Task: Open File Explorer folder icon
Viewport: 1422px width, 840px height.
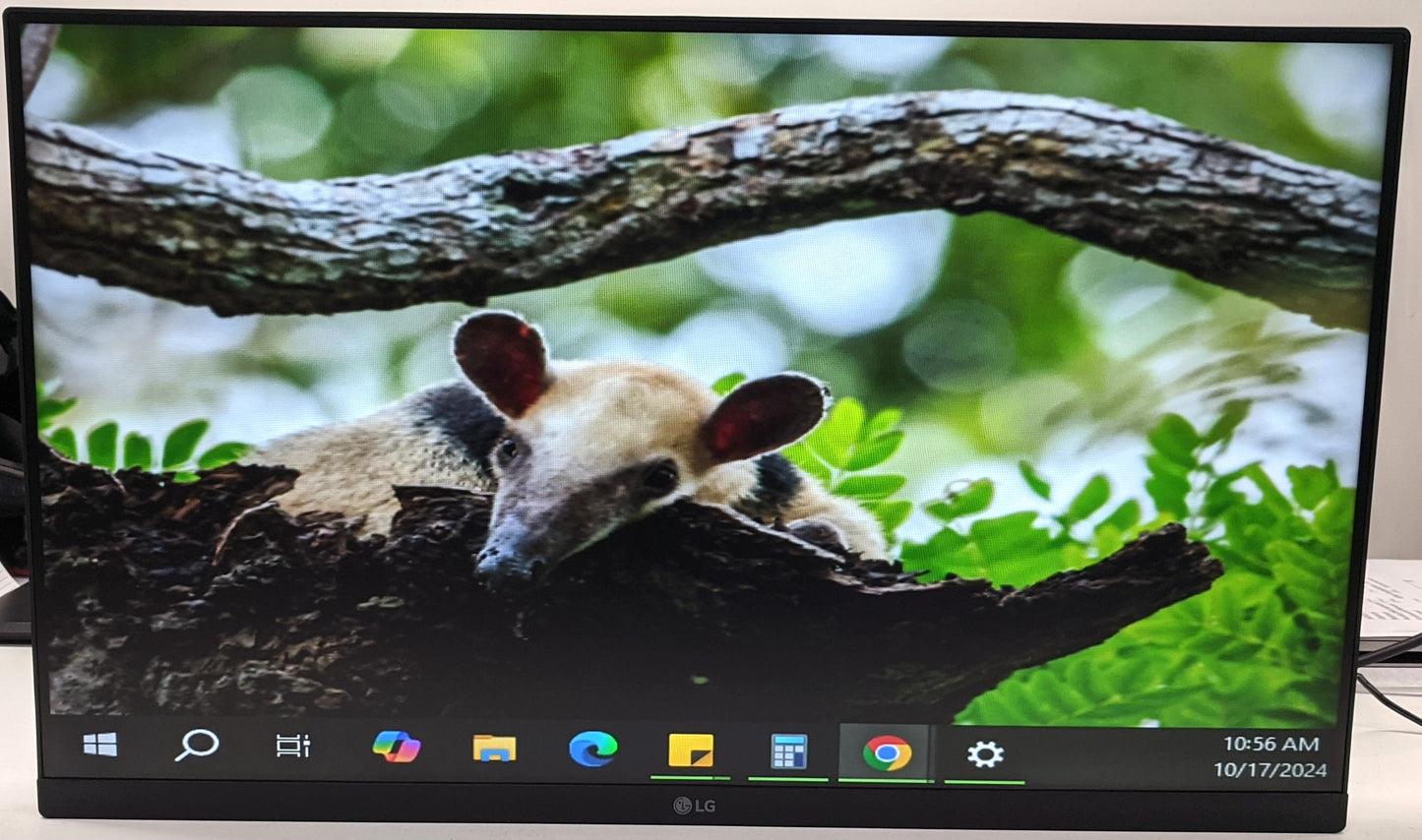Action: pyautogui.click(x=494, y=750)
